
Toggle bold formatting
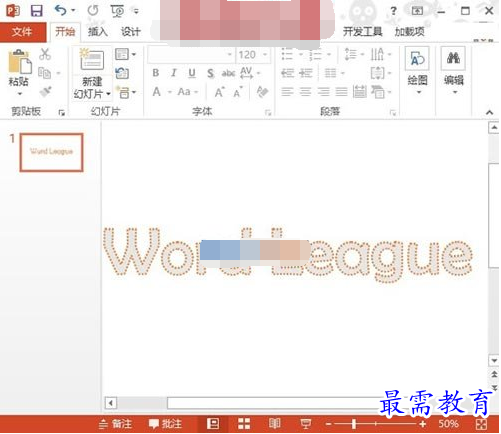(155, 73)
